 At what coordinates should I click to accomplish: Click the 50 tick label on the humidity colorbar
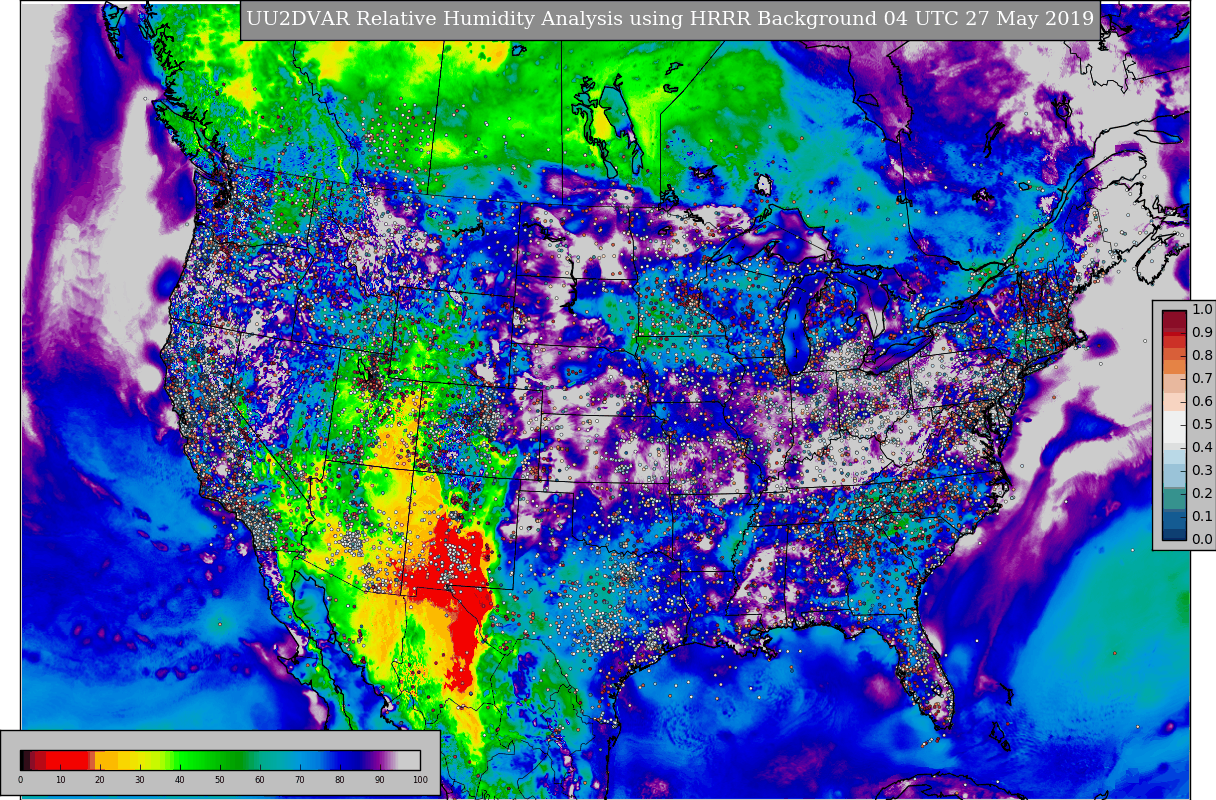click(x=220, y=780)
